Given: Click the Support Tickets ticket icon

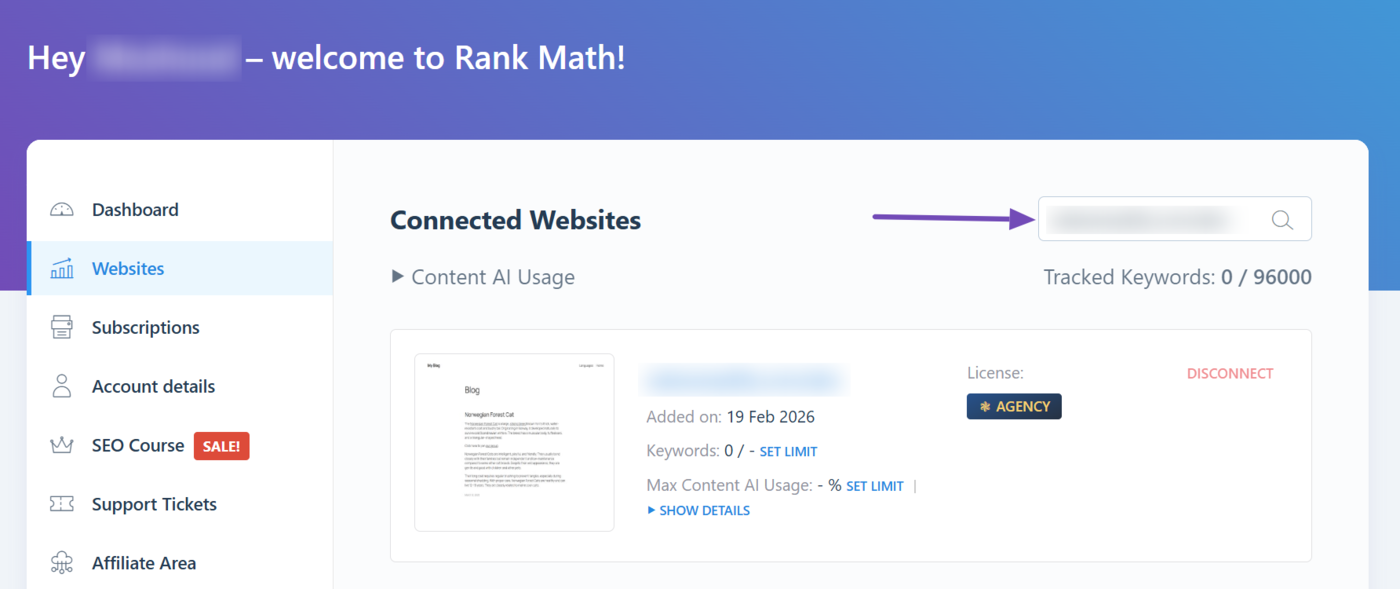Looking at the screenshot, I should 62,504.
